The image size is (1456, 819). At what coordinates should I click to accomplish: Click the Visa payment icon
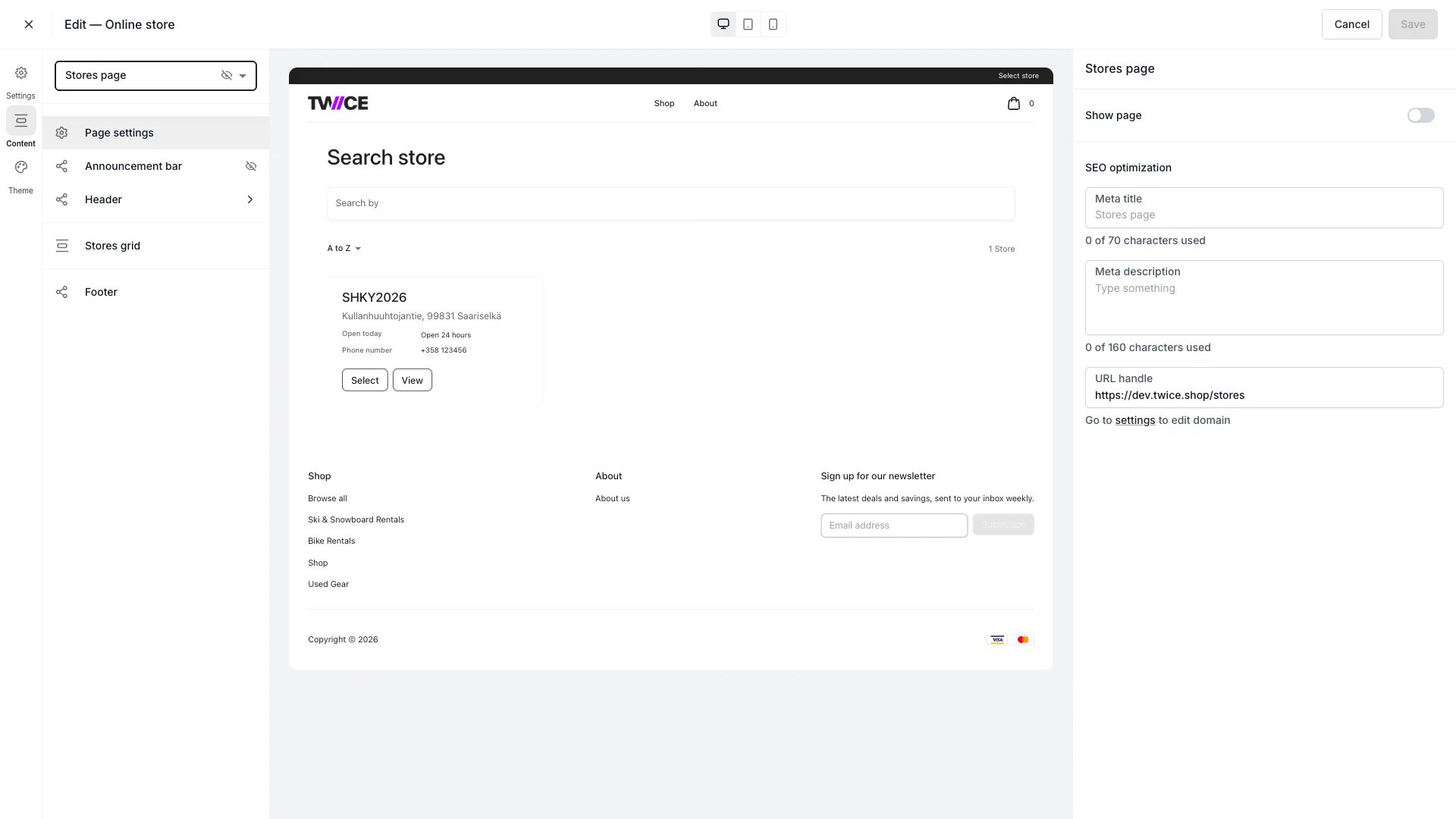(997, 639)
